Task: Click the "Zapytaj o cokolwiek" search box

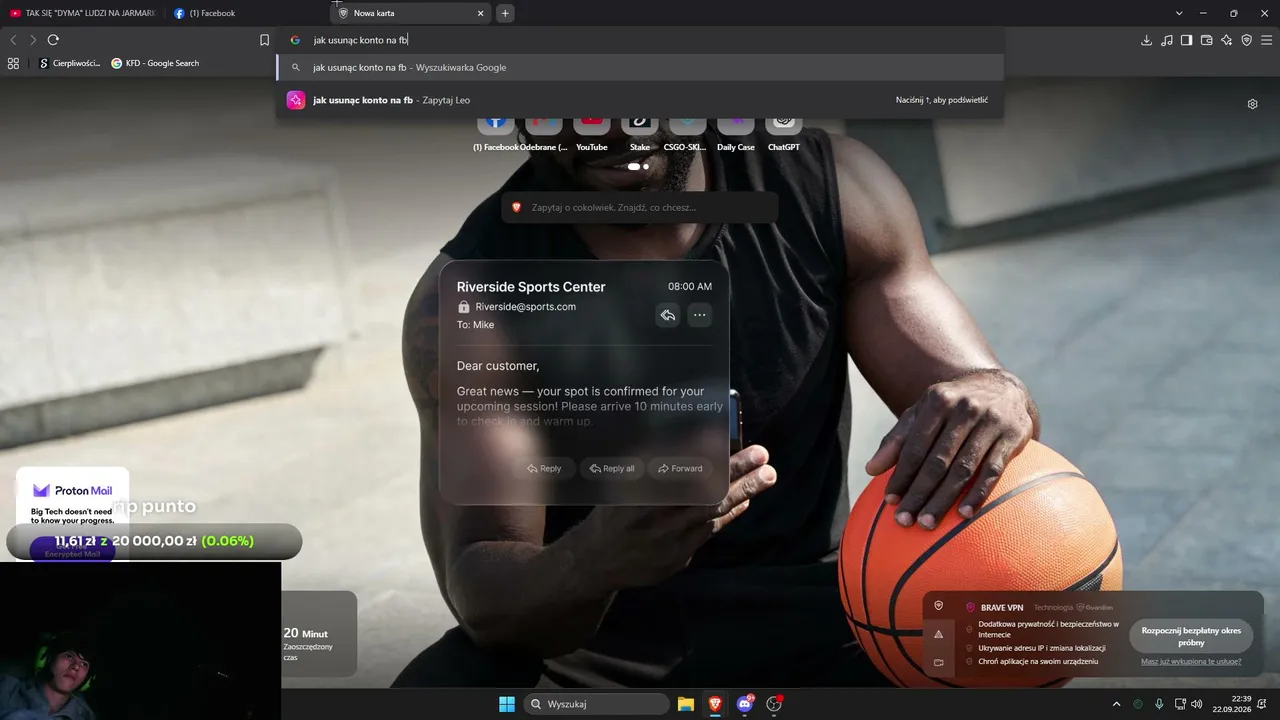Action: point(640,207)
